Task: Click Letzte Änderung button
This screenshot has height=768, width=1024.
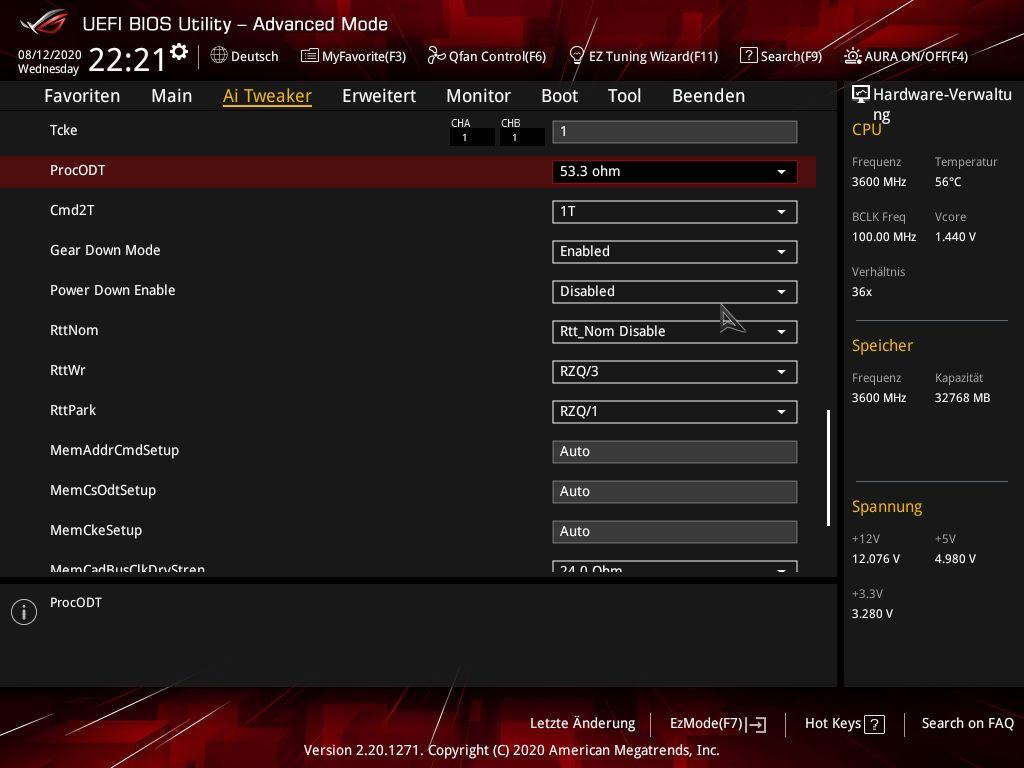Action: (583, 724)
